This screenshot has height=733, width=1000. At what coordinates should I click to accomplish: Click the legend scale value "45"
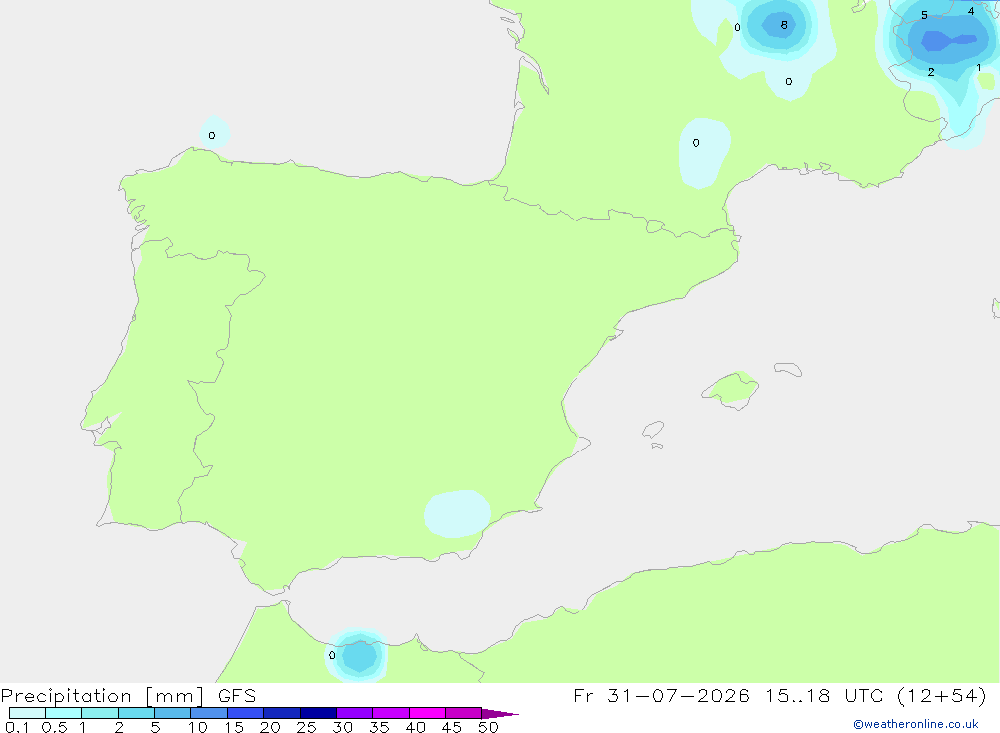(452, 727)
